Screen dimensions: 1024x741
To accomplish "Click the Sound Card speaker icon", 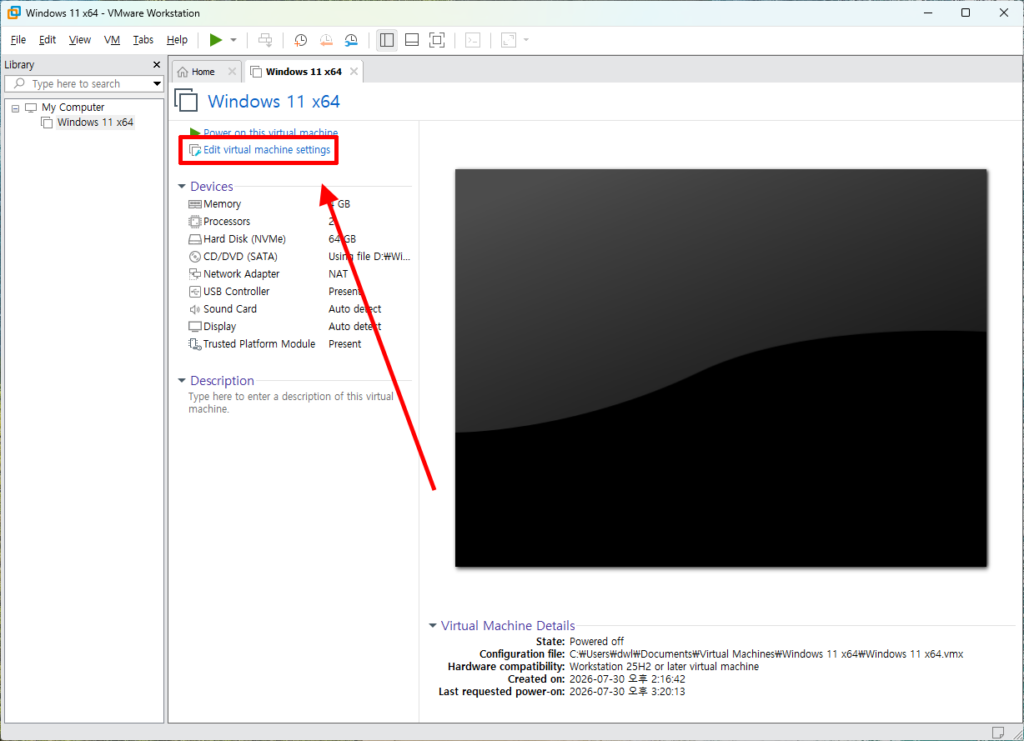I will (x=195, y=309).
